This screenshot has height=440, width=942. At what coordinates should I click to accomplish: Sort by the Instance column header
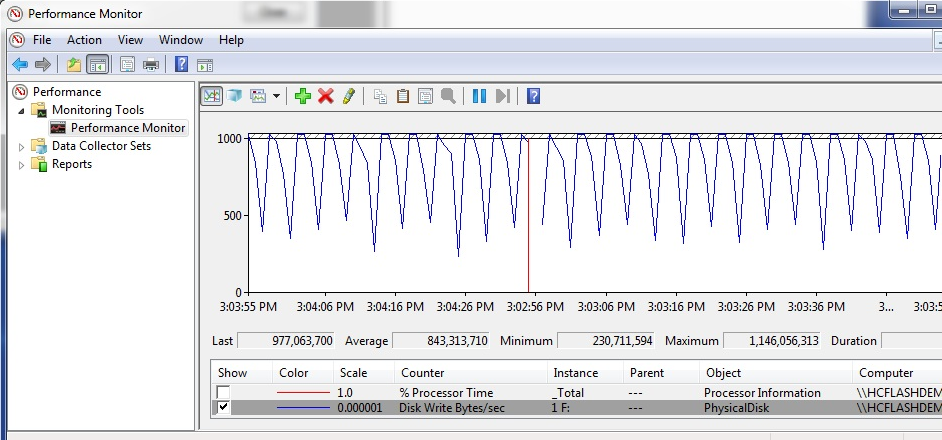(x=586, y=373)
